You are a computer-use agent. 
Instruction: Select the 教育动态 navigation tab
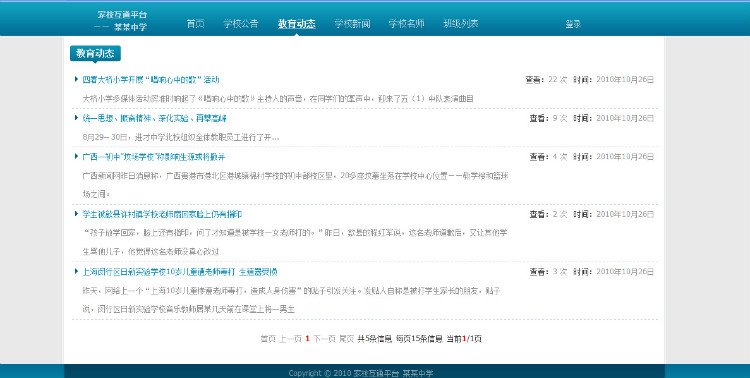pyautogui.click(x=297, y=23)
